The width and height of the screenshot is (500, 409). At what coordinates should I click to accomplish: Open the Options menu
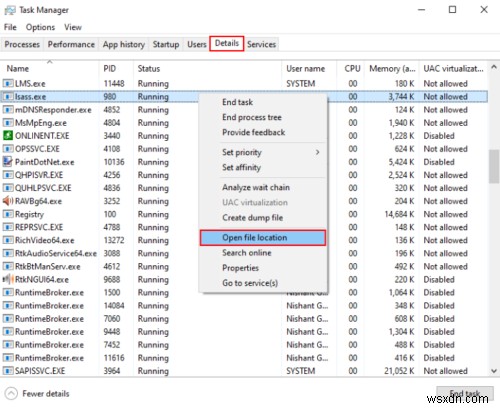click(x=40, y=27)
